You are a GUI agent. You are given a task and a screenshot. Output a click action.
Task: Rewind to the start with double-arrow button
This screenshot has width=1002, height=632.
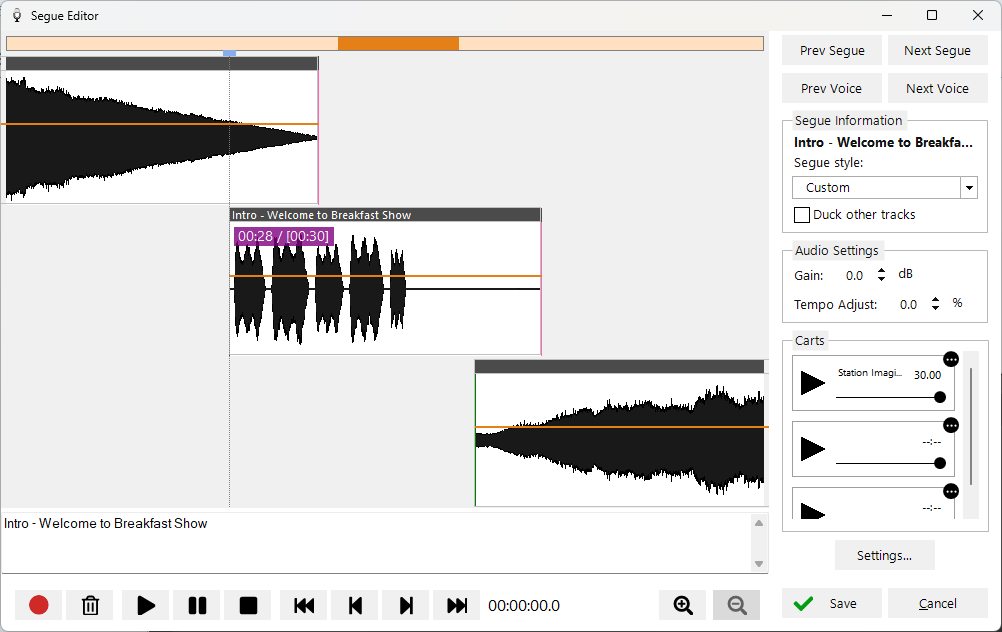[304, 605]
